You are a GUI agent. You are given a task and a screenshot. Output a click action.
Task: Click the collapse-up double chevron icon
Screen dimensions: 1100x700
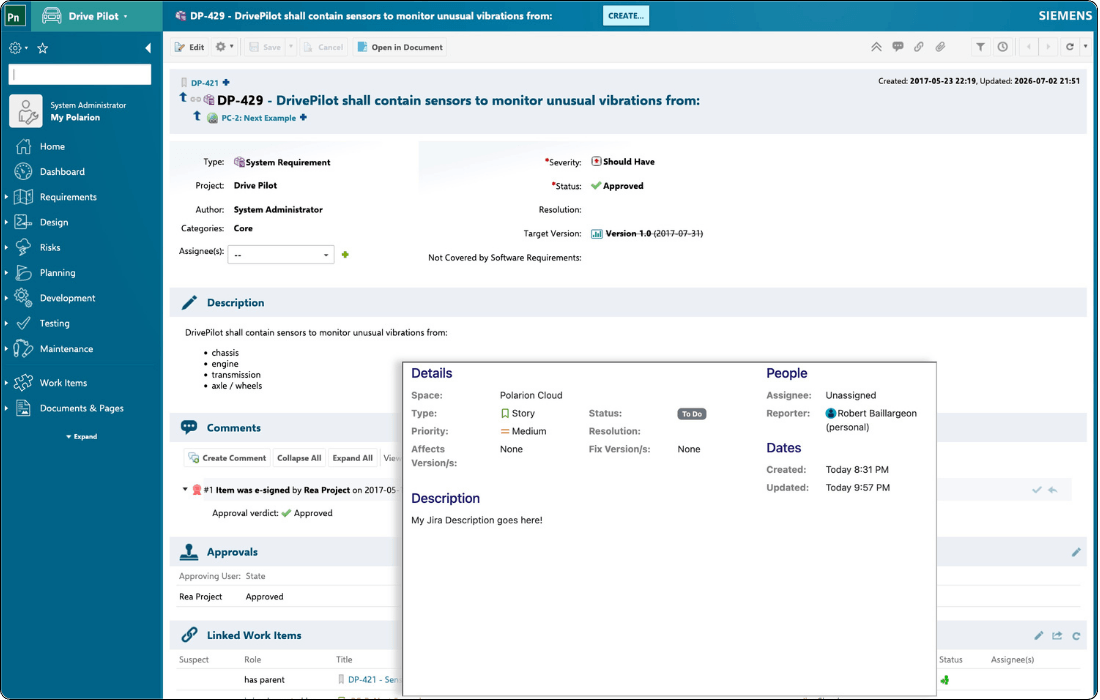[x=876, y=47]
